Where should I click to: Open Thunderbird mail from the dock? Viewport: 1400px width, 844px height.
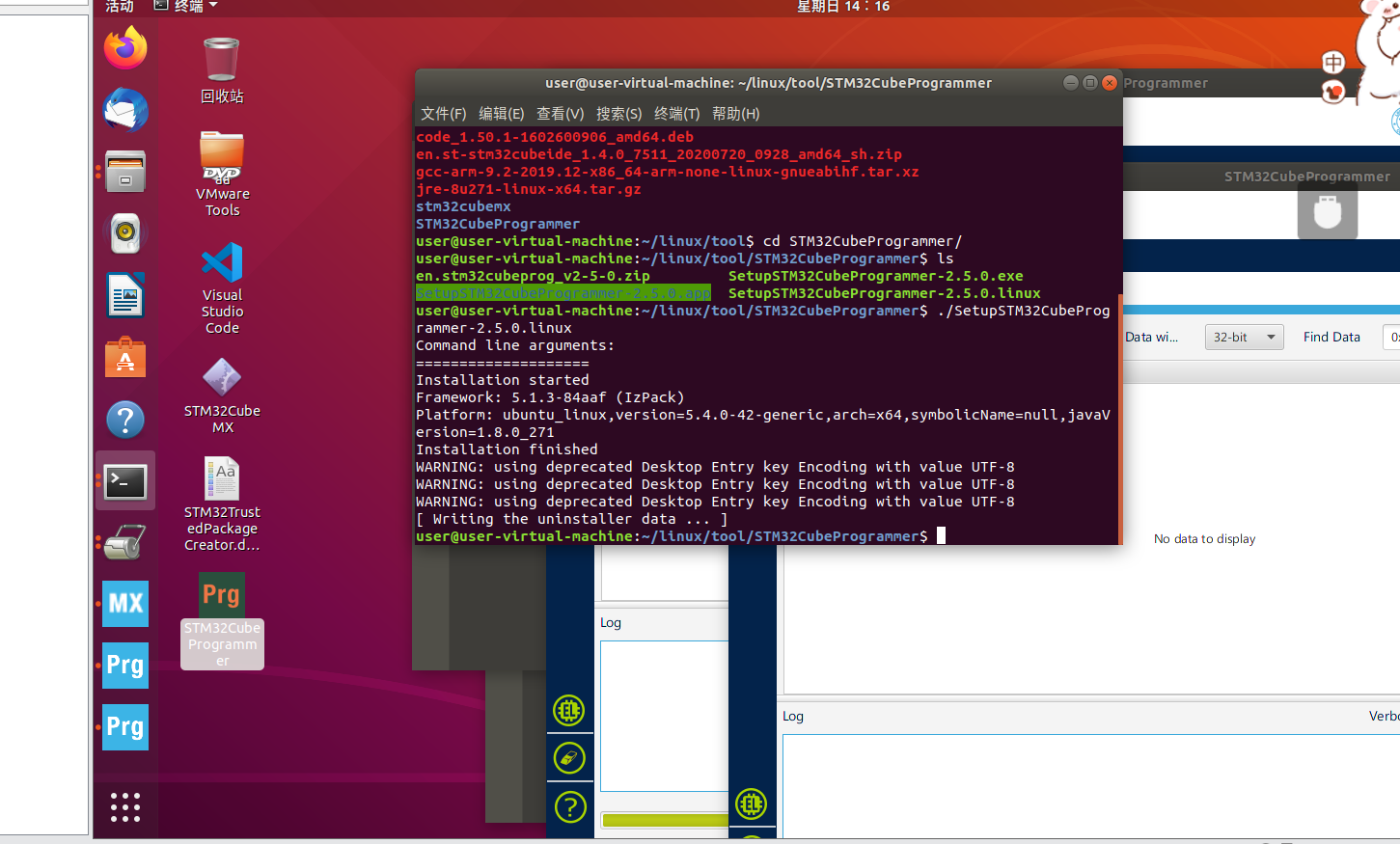[x=125, y=110]
